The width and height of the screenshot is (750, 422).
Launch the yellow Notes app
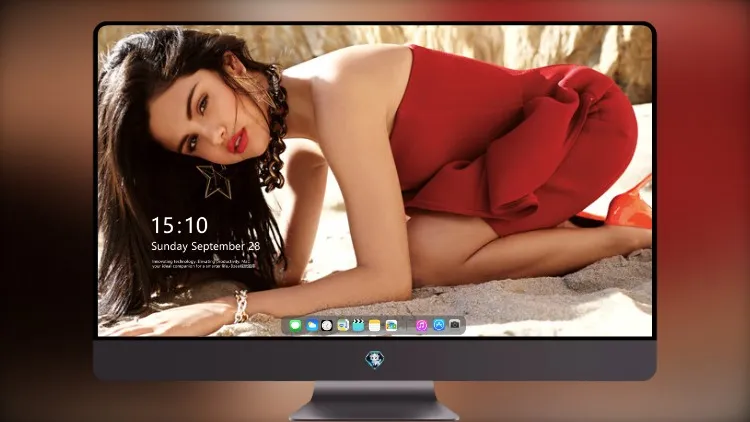375,325
